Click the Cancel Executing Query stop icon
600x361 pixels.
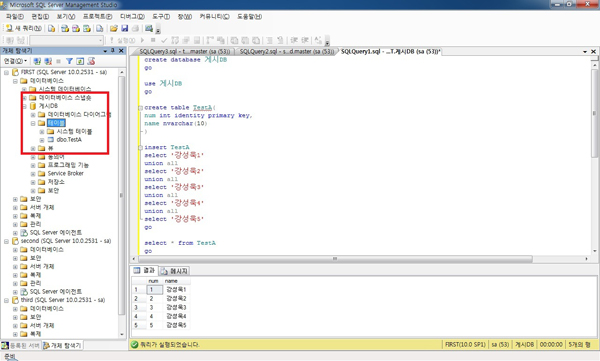(153, 40)
